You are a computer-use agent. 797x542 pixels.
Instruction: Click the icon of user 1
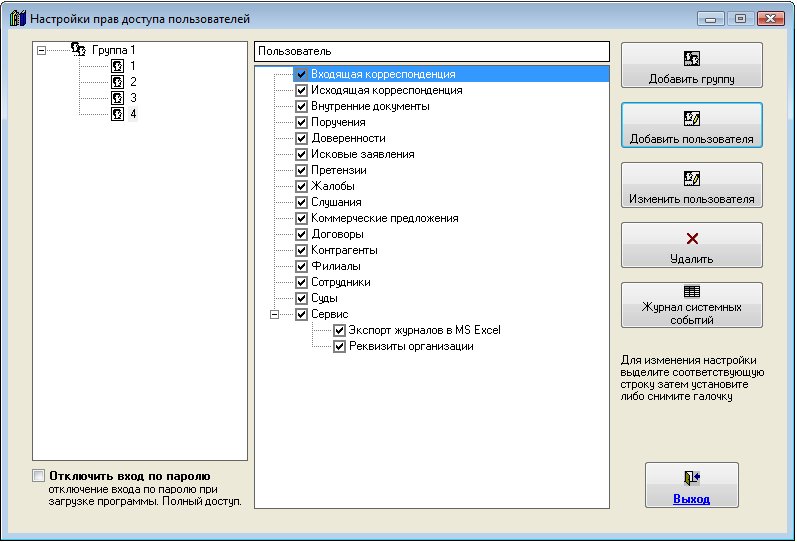coord(117,66)
